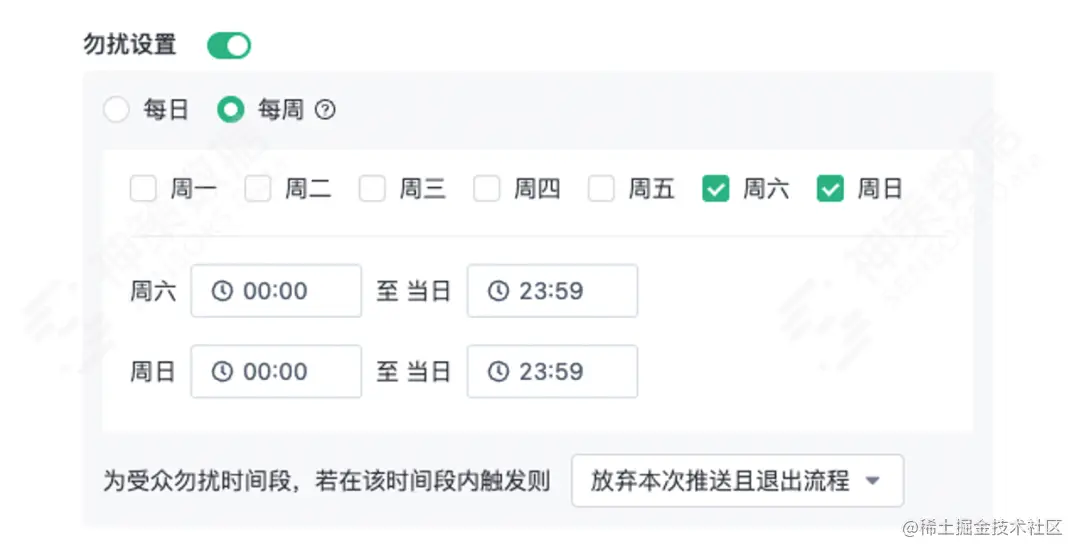Check the 周四 checkbox
Image resolution: width=1080 pixels, height=555 pixels.
click(486, 189)
